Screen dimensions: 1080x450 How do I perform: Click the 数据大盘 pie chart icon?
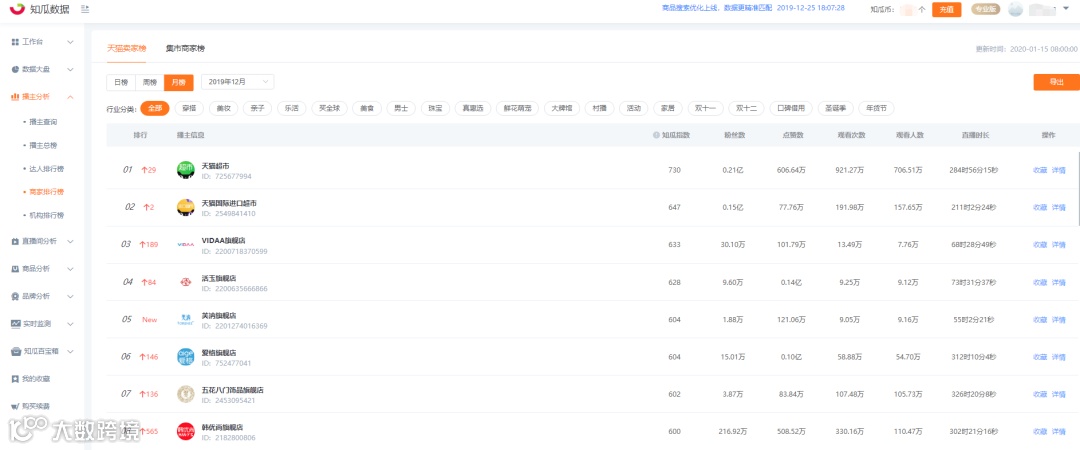pos(15,70)
